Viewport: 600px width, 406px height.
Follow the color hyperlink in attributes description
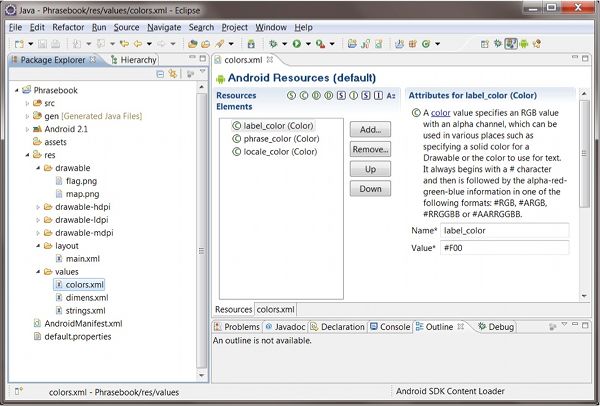click(440, 113)
